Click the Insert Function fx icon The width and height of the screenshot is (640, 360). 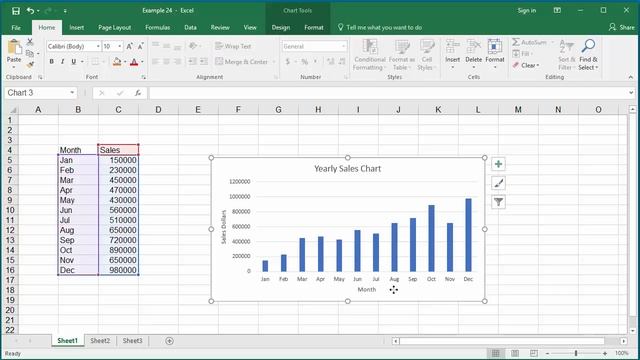point(138,93)
